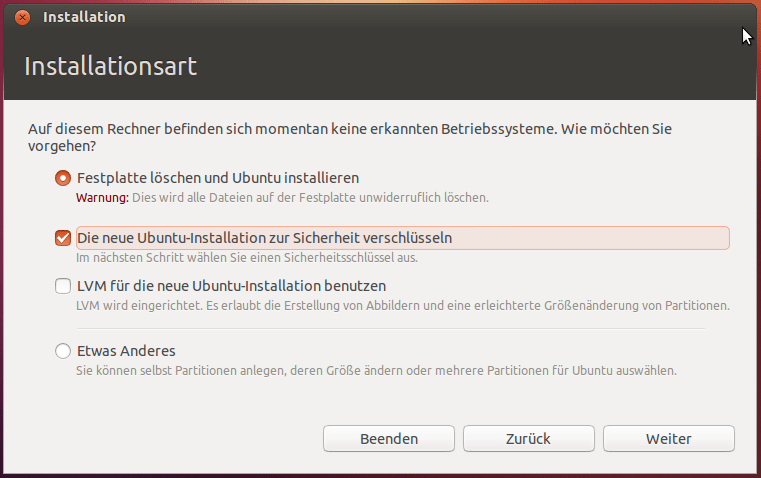
Task: Click the 'Sie können selbst Partitionen anlegen' description
Action: pos(376,371)
